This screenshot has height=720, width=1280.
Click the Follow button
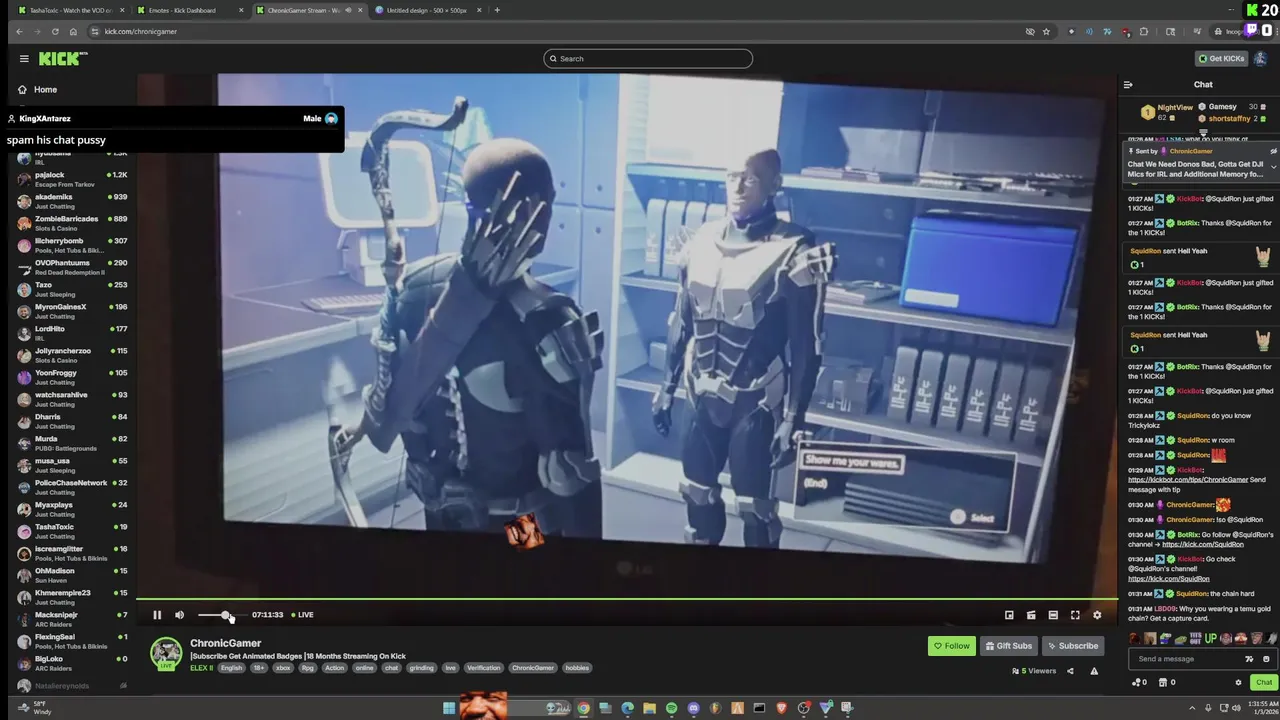pos(951,646)
